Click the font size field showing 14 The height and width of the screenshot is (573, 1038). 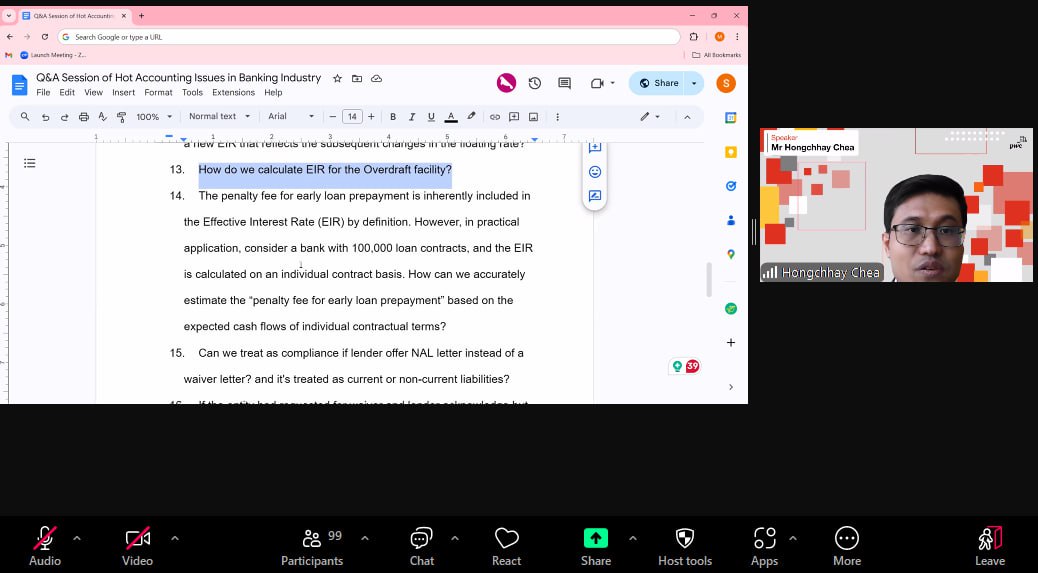coord(352,117)
